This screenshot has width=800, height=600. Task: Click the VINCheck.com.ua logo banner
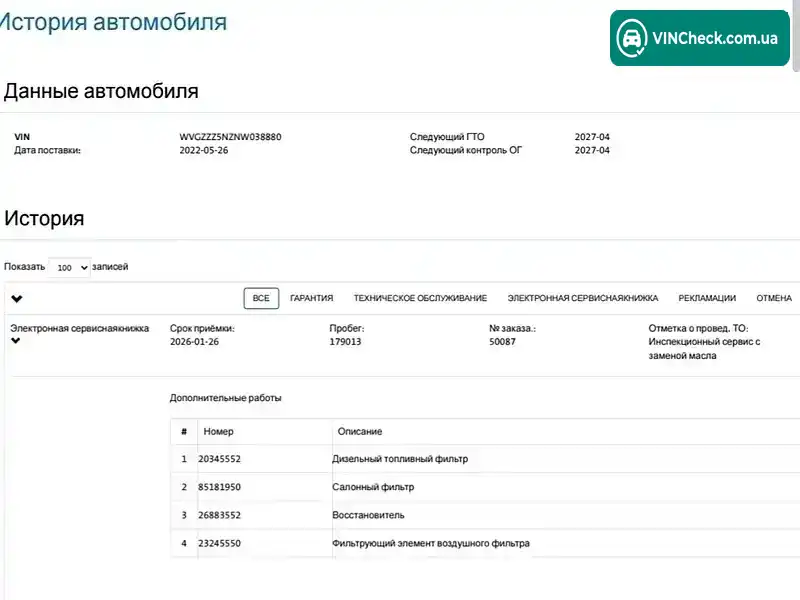pos(699,38)
